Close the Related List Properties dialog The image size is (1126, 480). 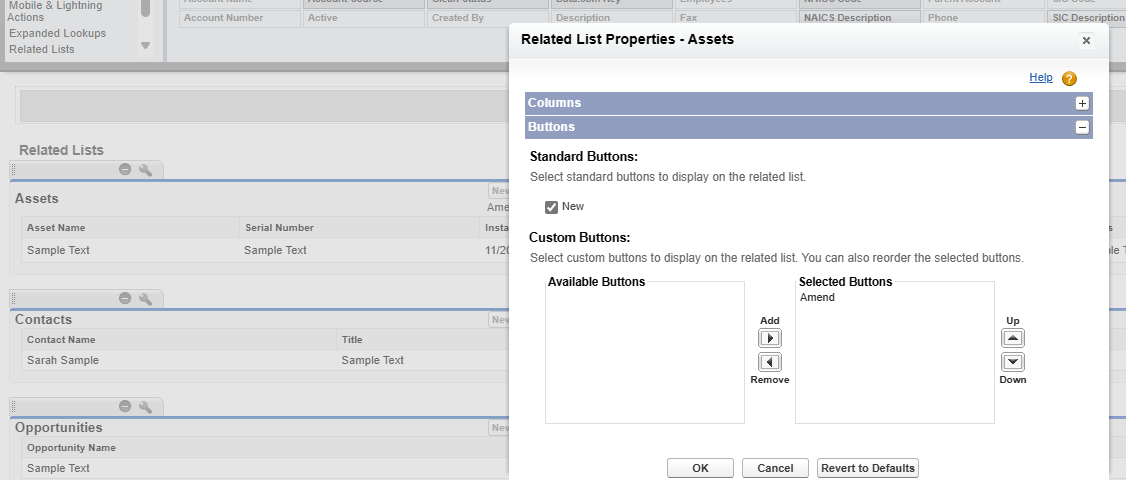1086,40
